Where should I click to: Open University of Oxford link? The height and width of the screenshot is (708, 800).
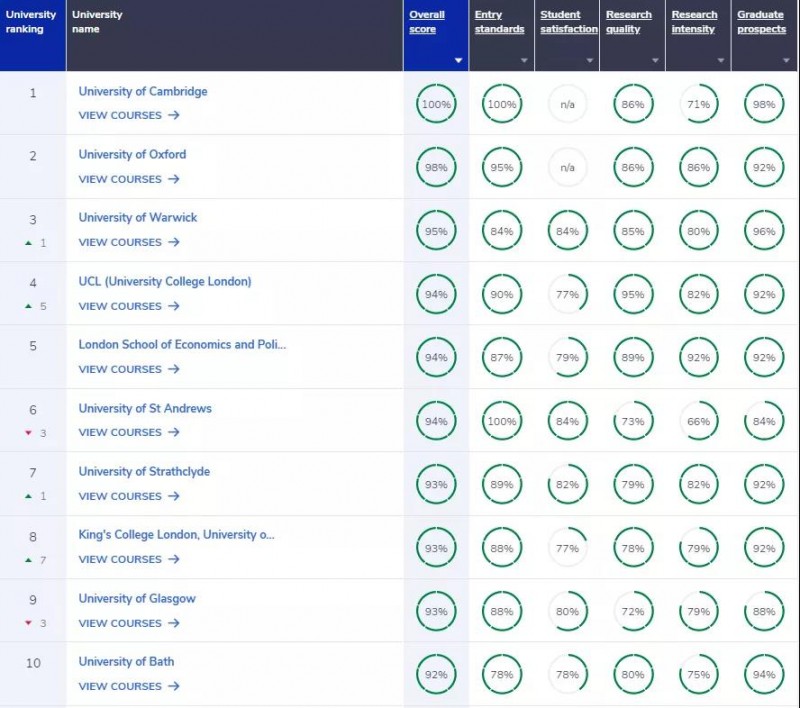pyautogui.click(x=132, y=155)
